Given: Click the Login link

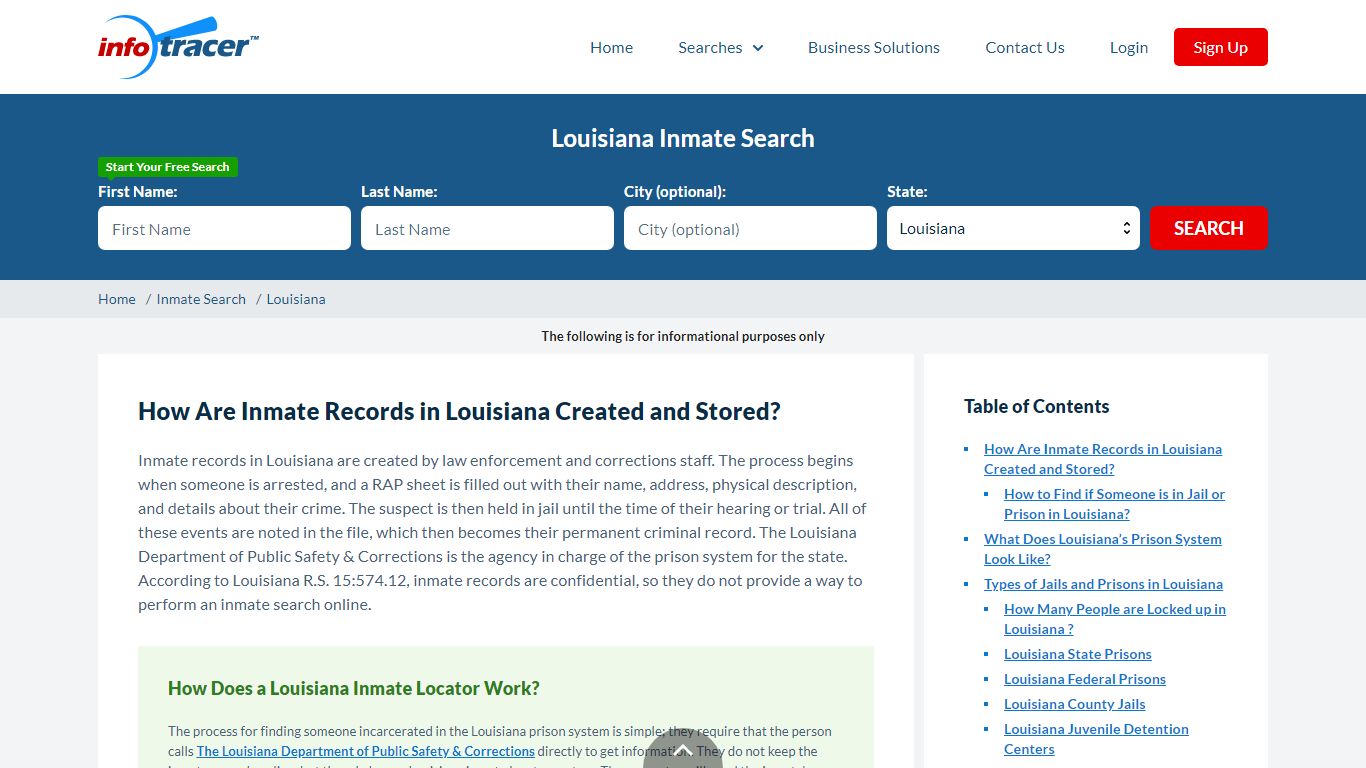Looking at the screenshot, I should (1128, 48).
